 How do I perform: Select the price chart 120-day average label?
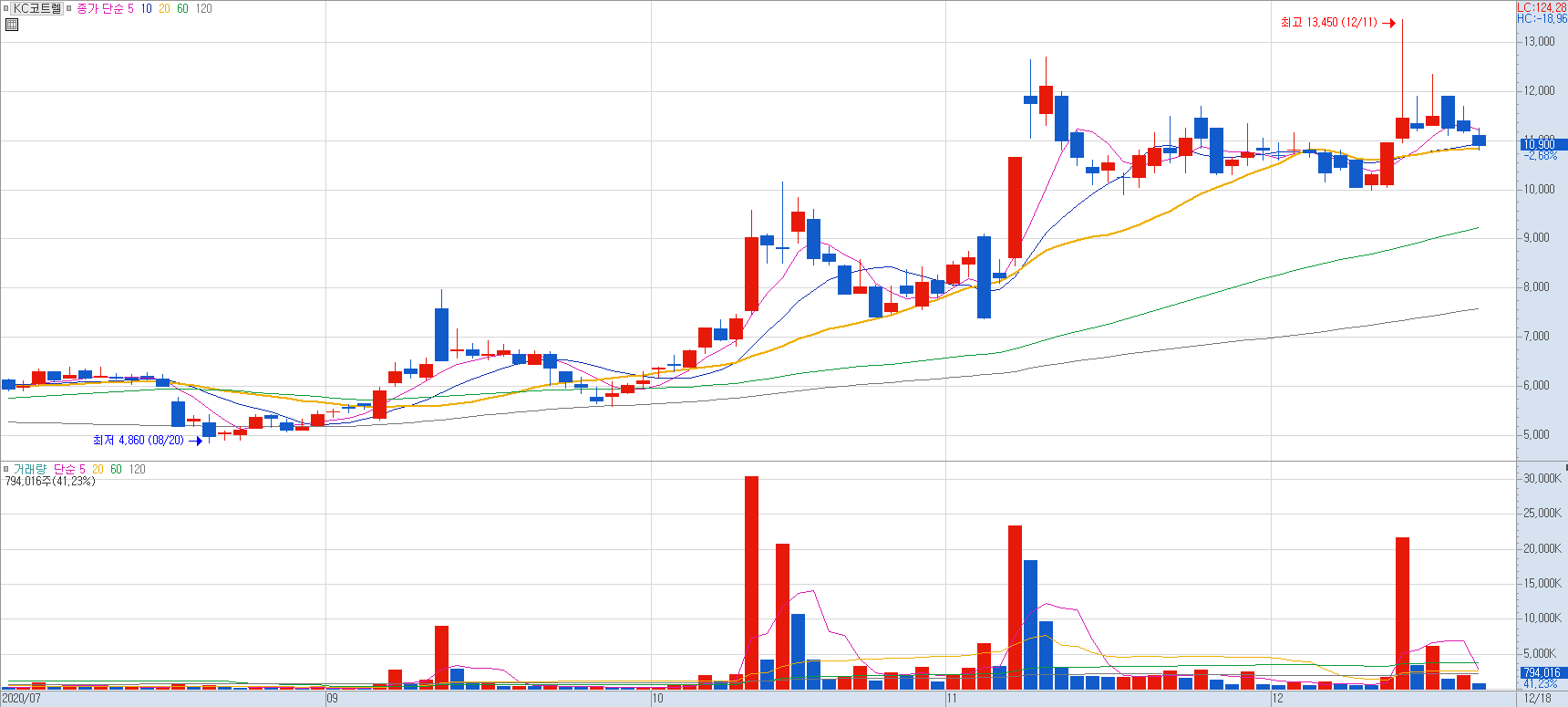(x=203, y=8)
